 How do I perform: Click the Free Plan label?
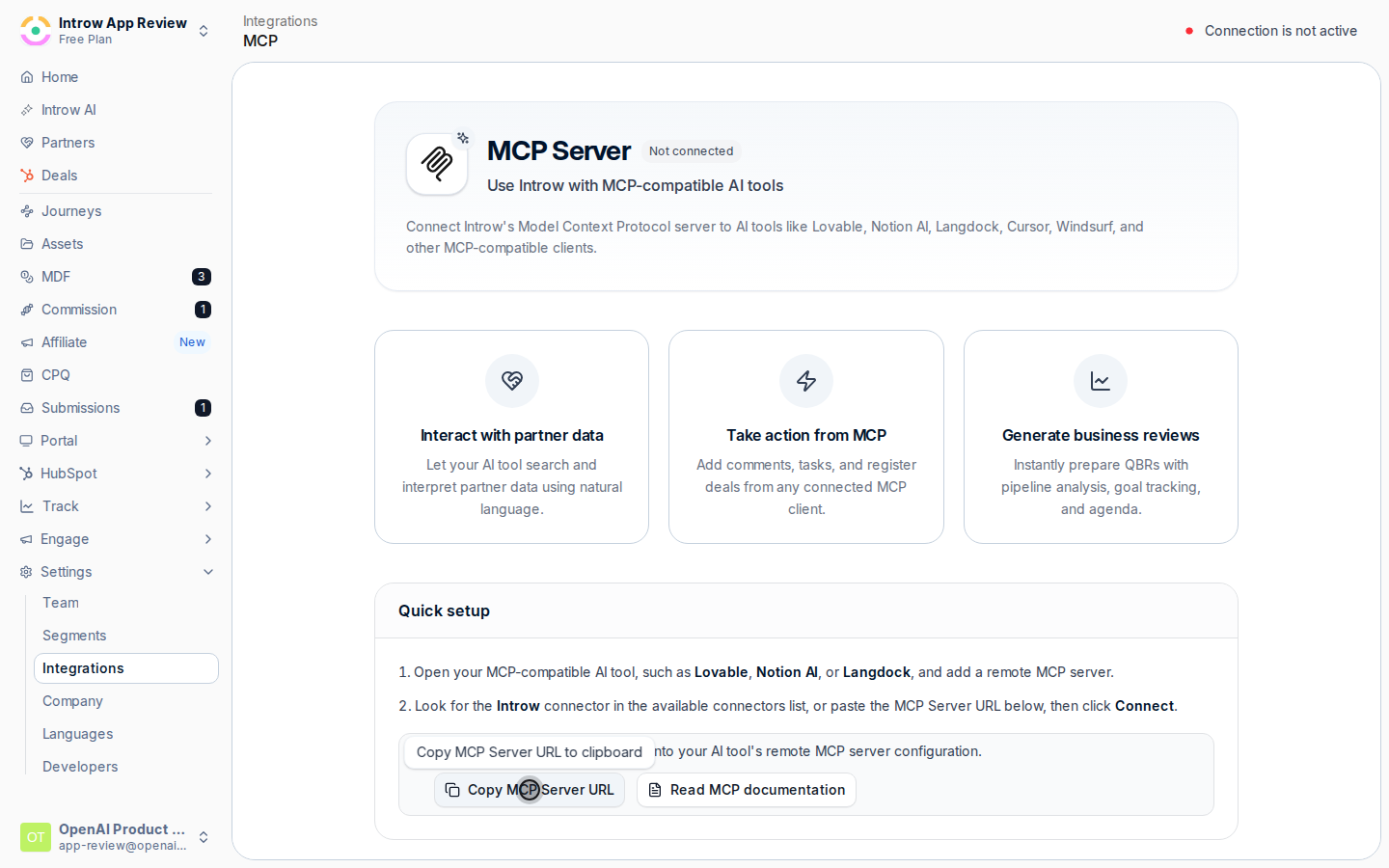point(85,40)
